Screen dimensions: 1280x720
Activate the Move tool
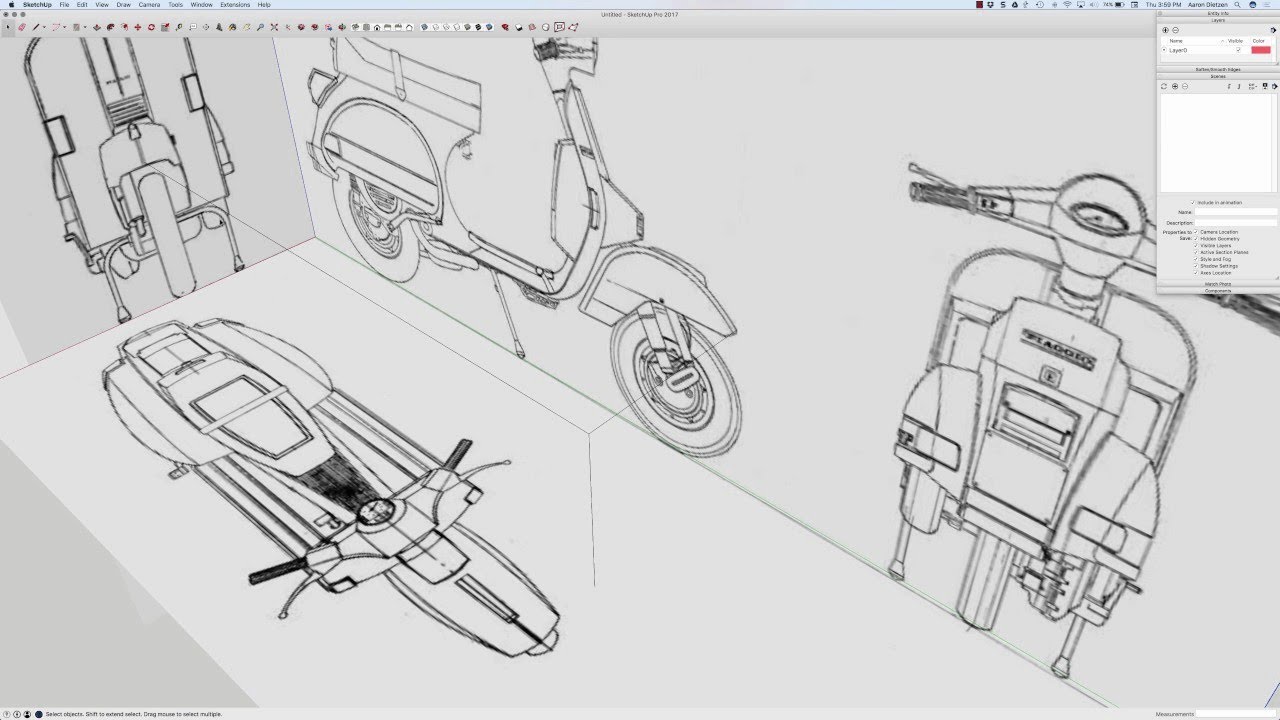136,27
